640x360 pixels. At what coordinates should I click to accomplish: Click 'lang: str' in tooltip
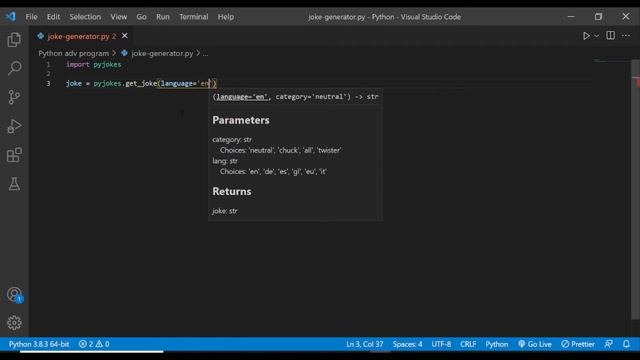tap(225, 161)
